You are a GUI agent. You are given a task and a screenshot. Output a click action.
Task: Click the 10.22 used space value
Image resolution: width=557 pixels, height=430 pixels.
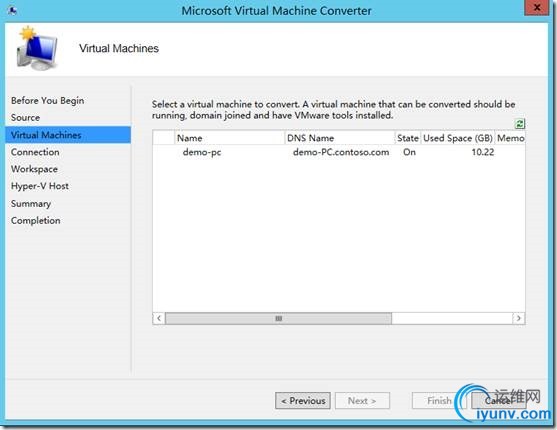tap(483, 152)
